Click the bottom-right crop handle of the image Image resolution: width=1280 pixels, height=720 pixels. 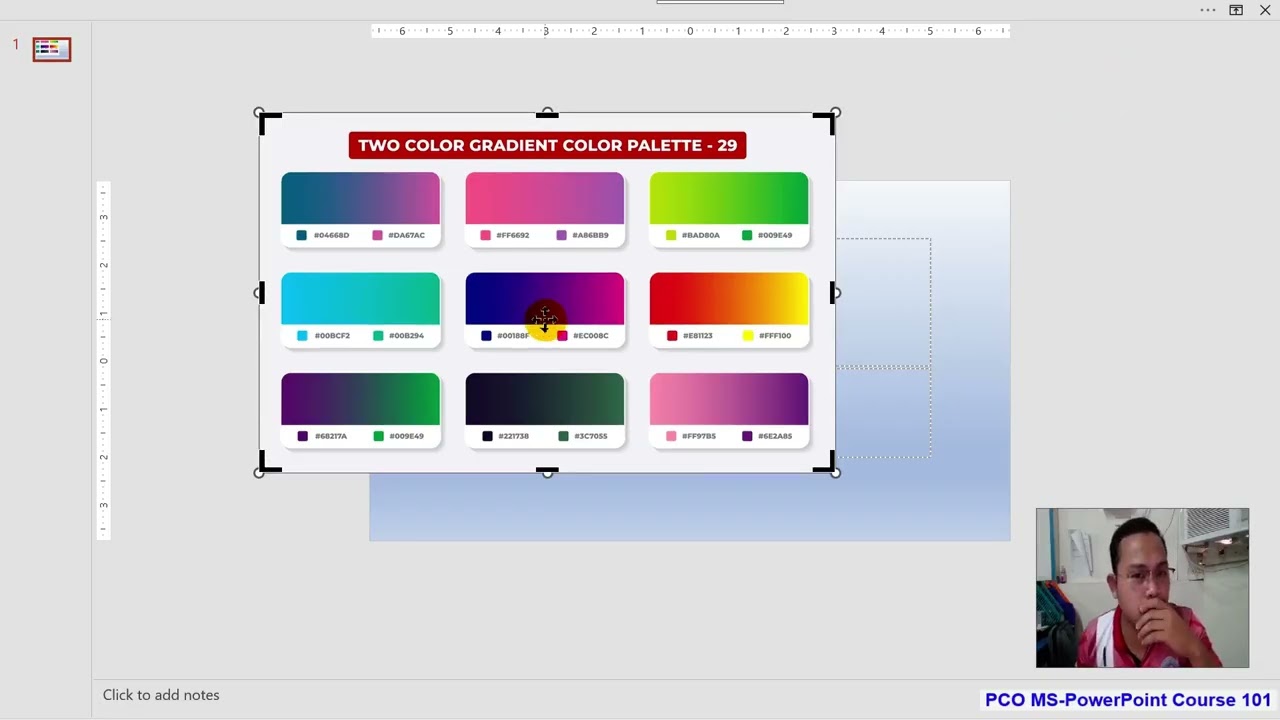pos(825,463)
